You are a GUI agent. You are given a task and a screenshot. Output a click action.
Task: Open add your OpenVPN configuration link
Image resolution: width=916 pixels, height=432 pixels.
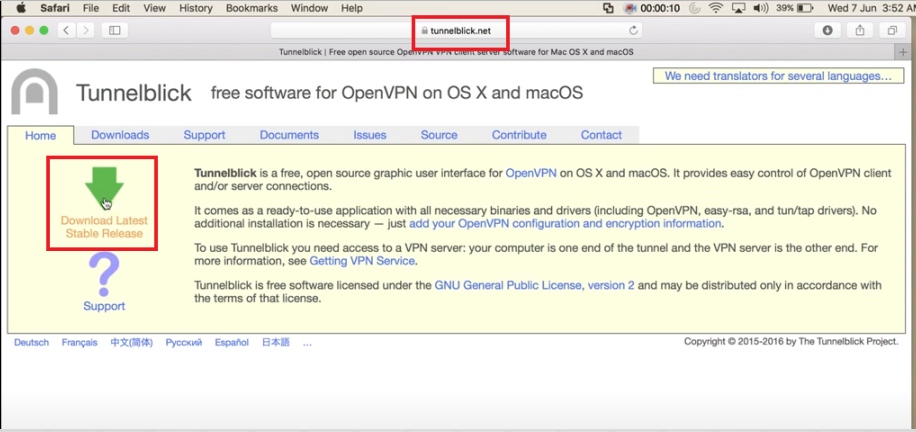click(x=565, y=224)
